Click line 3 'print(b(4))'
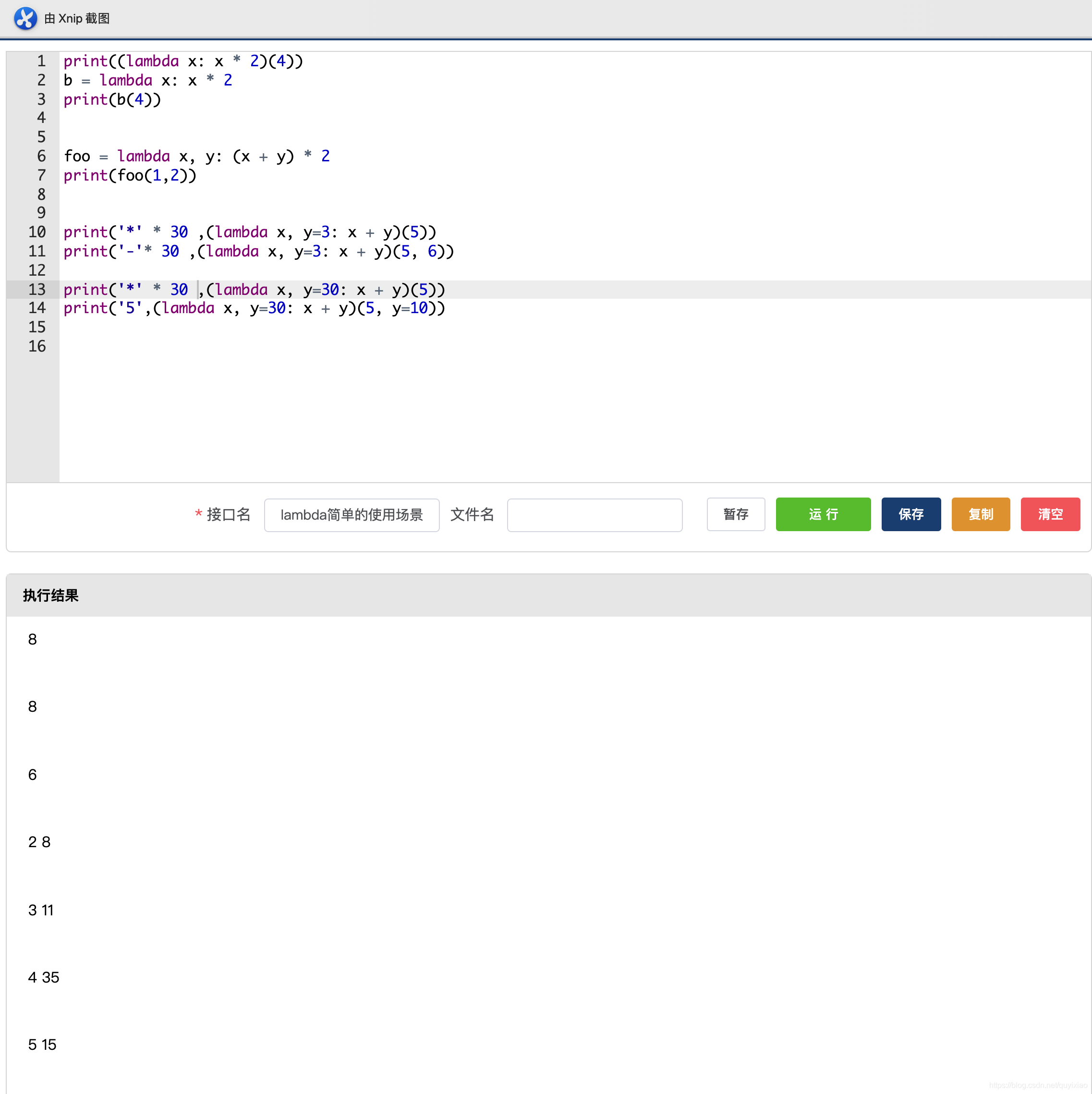The height and width of the screenshot is (1094, 1092). pos(112,100)
